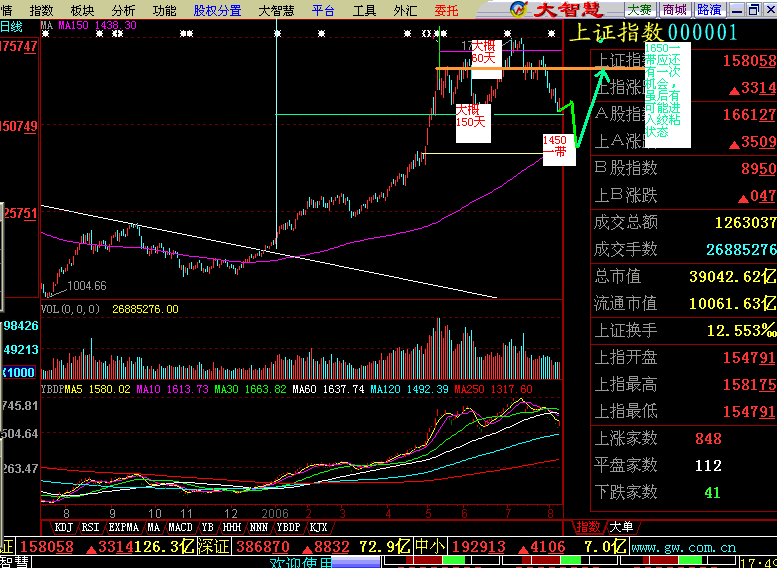Screen dimensions: 777x568
Task: Click the 下跌家数 41 row
Action: [684, 492]
